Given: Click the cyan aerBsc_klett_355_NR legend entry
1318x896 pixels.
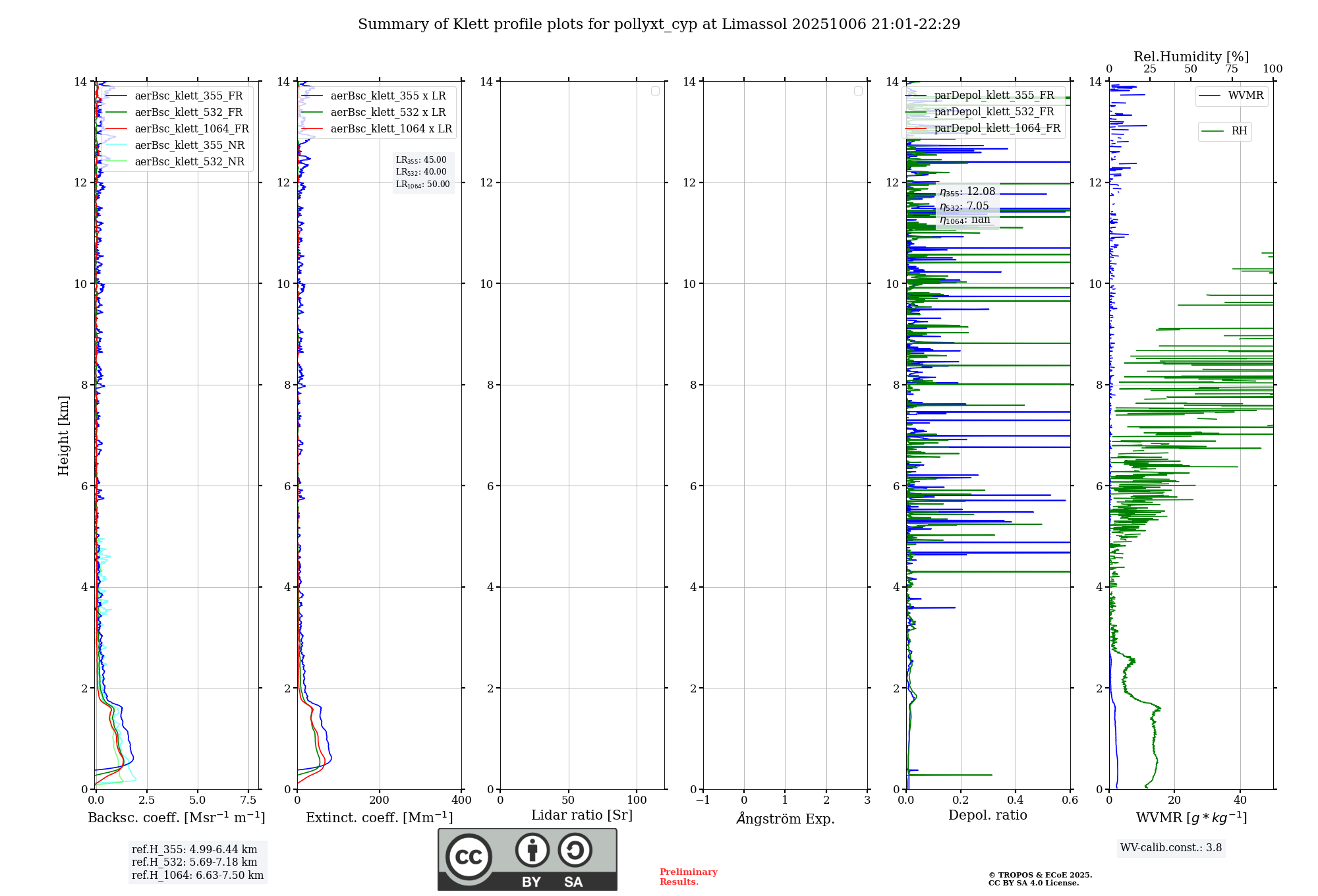Looking at the screenshot, I should coord(189,146).
